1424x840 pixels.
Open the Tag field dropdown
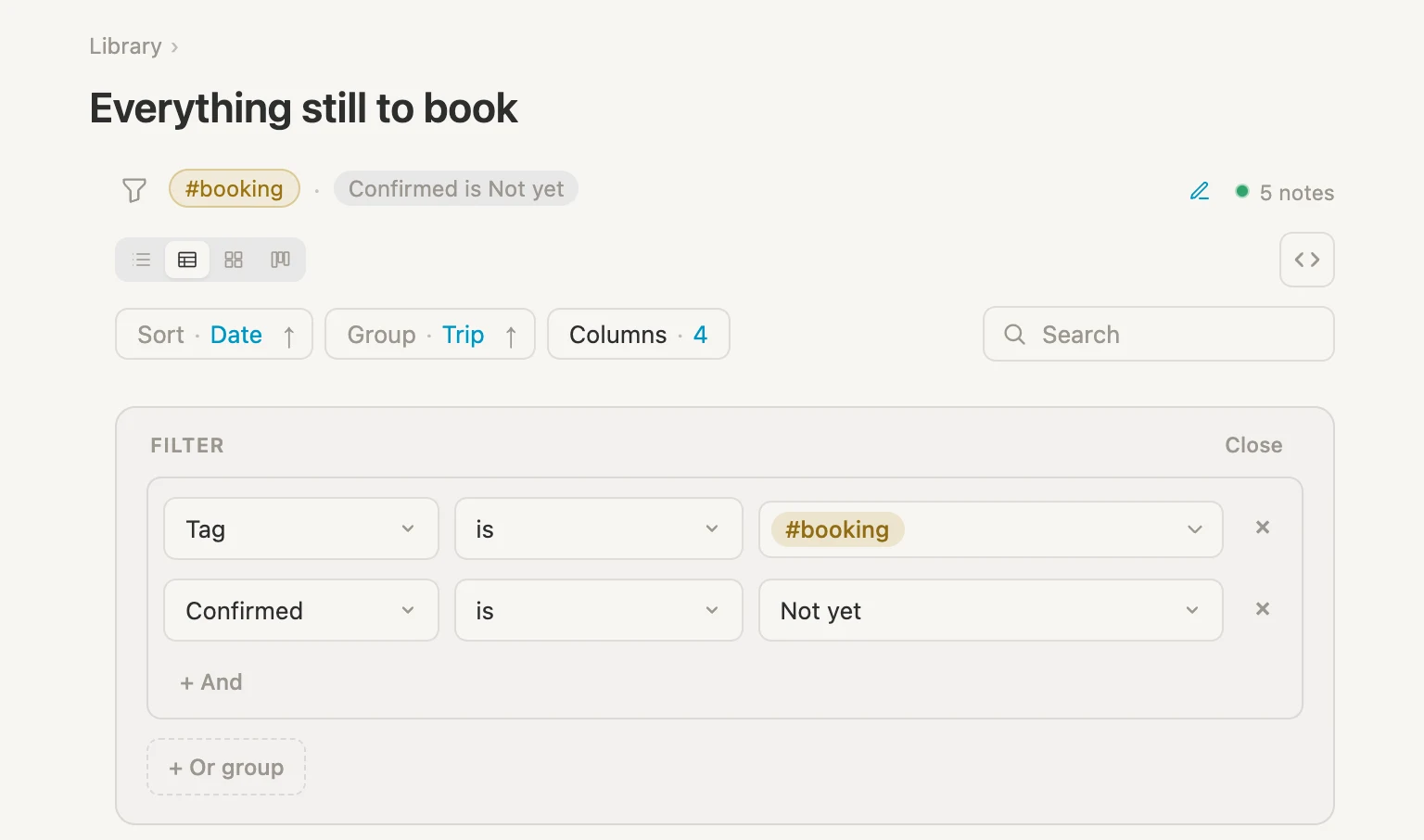(301, 528)
